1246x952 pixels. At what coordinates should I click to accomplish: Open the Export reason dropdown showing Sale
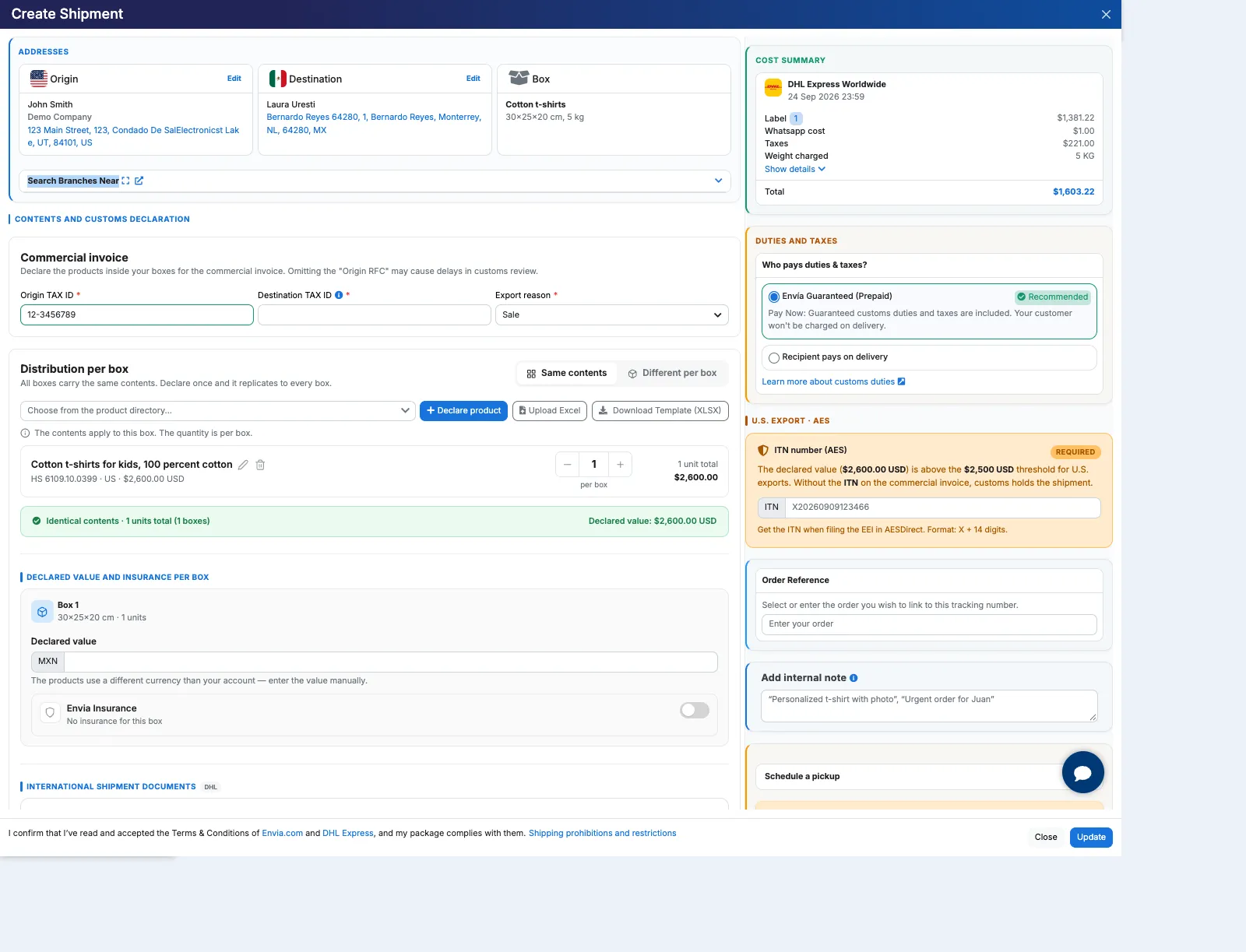tap(612, 314)
